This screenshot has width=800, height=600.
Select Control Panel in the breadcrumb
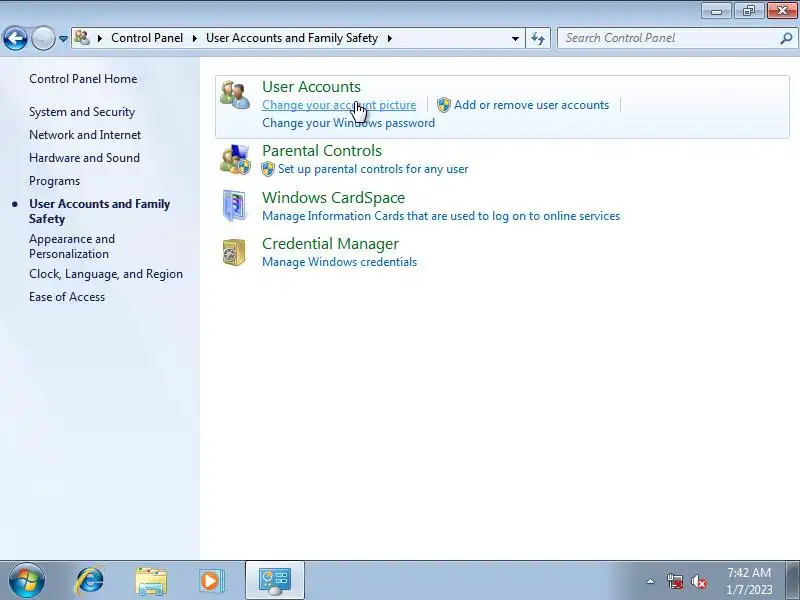tap(147, 38)
